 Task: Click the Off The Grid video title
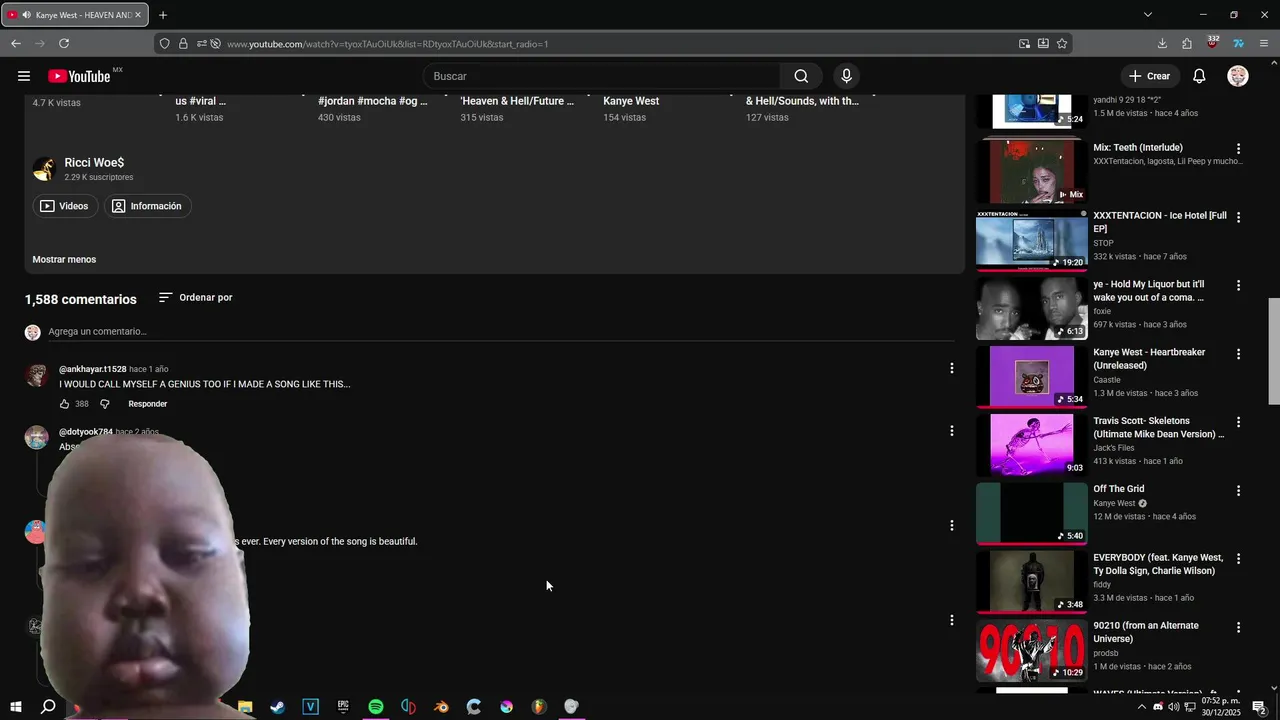click(x=1118, y=489)
